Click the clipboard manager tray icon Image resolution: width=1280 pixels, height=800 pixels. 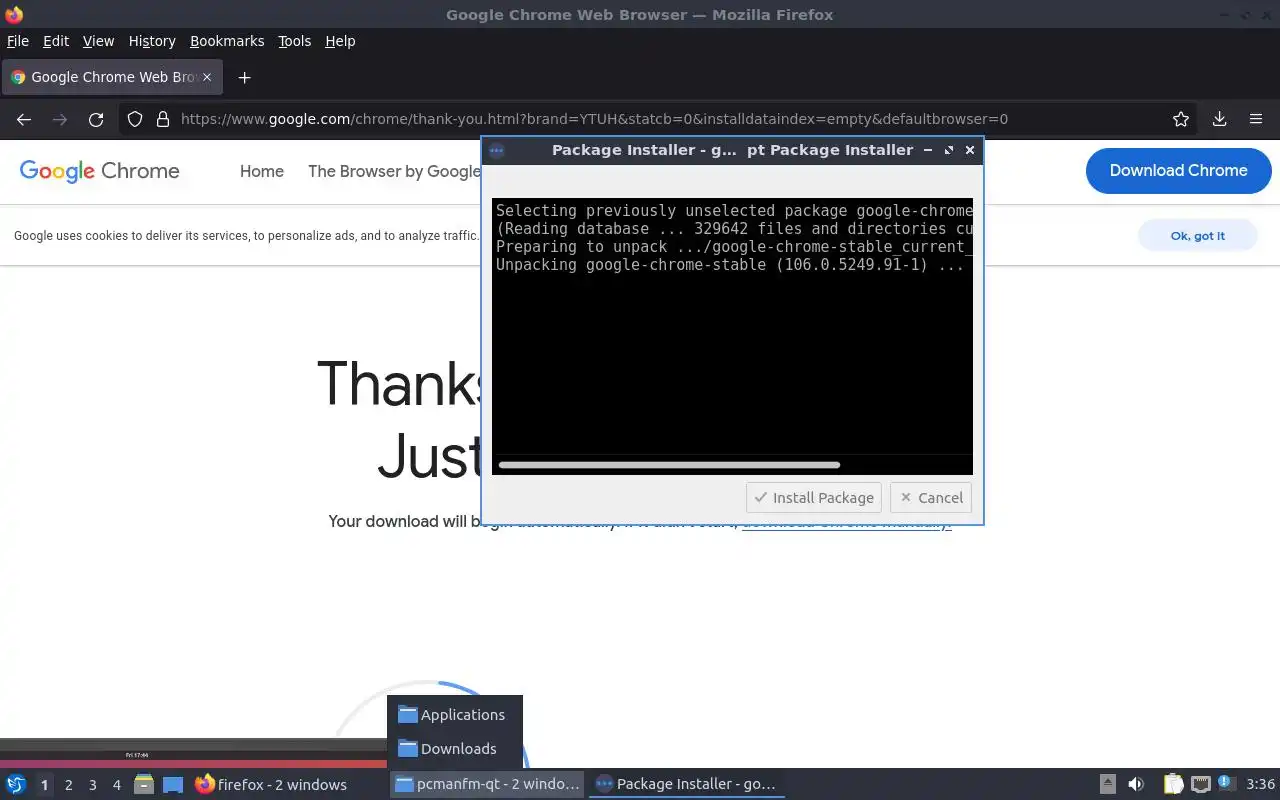pyautogui.click(x=1173, y=784)
